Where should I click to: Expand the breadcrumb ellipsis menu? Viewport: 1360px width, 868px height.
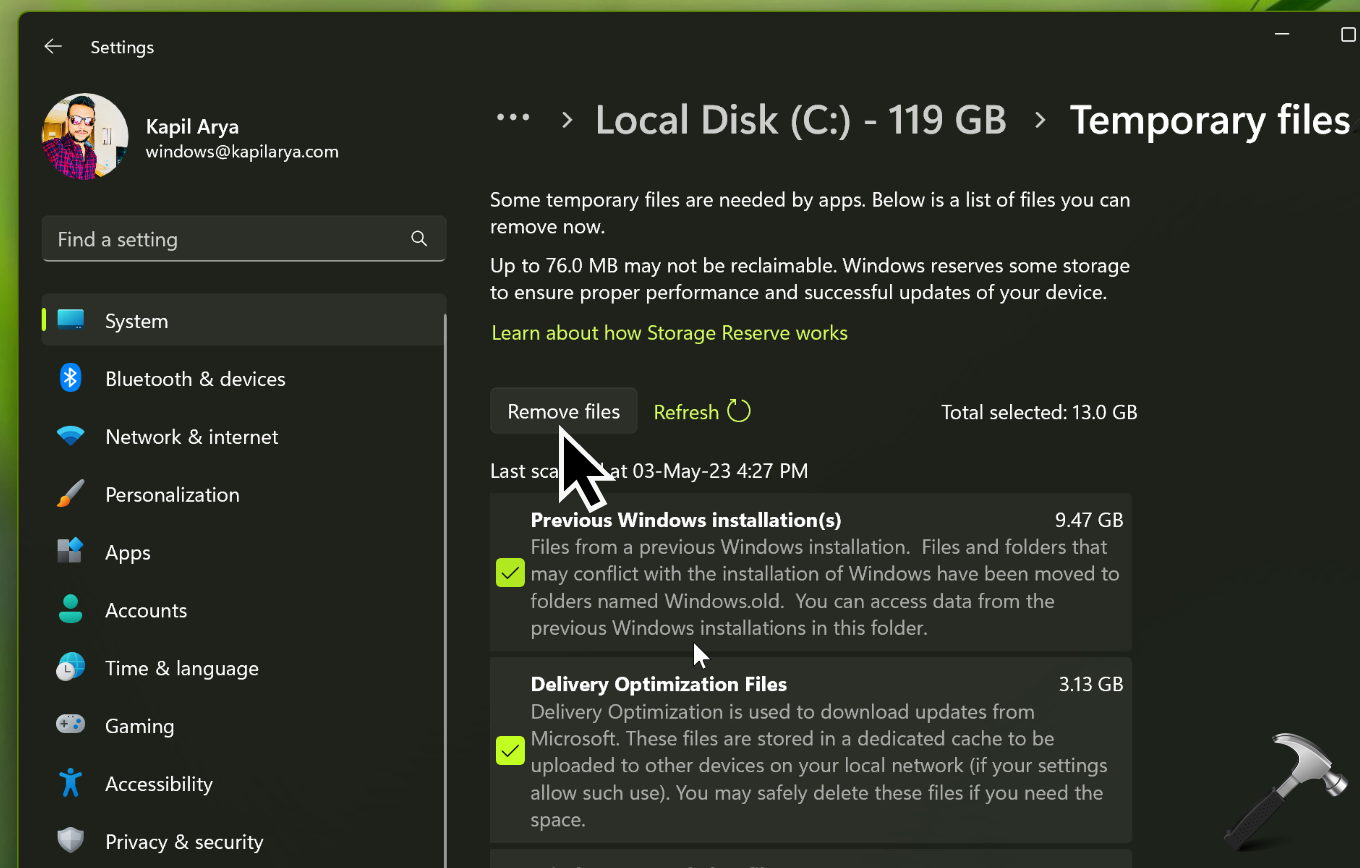tap(513, 119)
